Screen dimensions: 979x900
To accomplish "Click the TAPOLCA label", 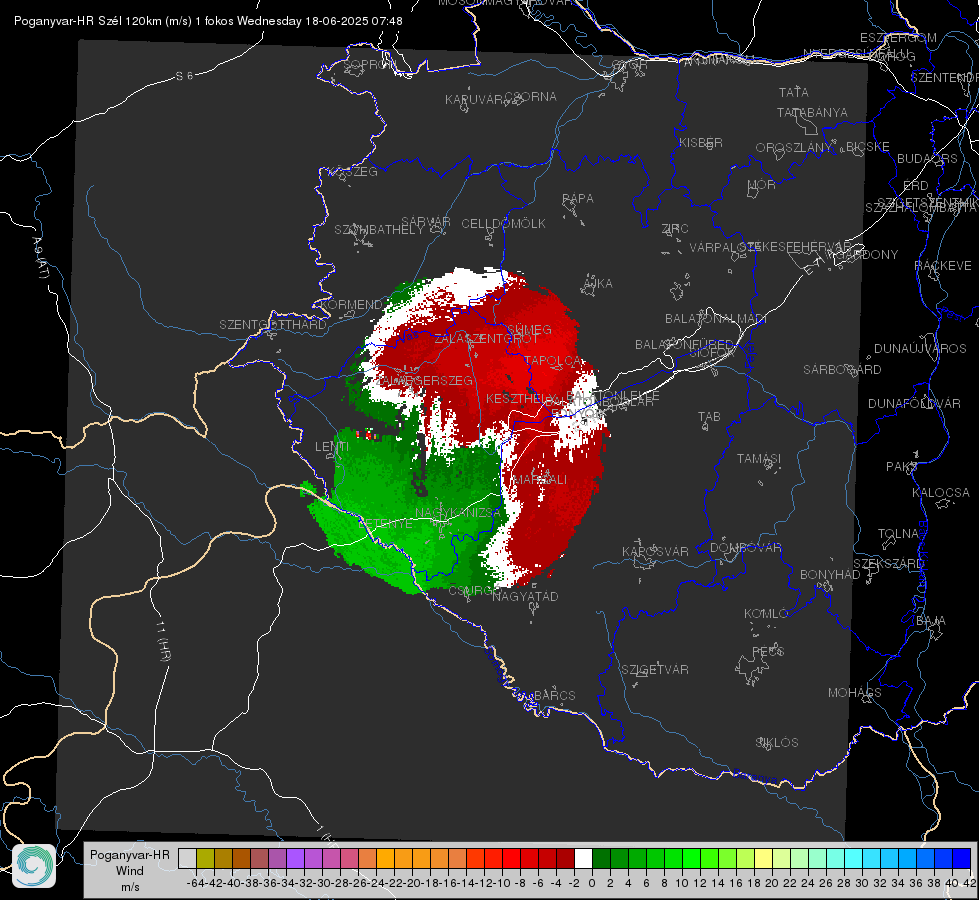I will 553,360.
